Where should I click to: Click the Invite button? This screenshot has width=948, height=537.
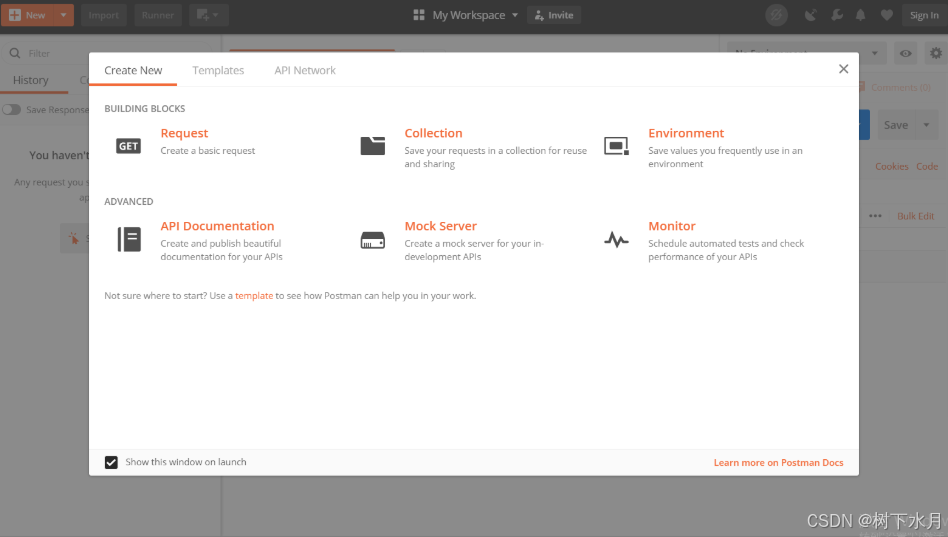tap(554, 15)
